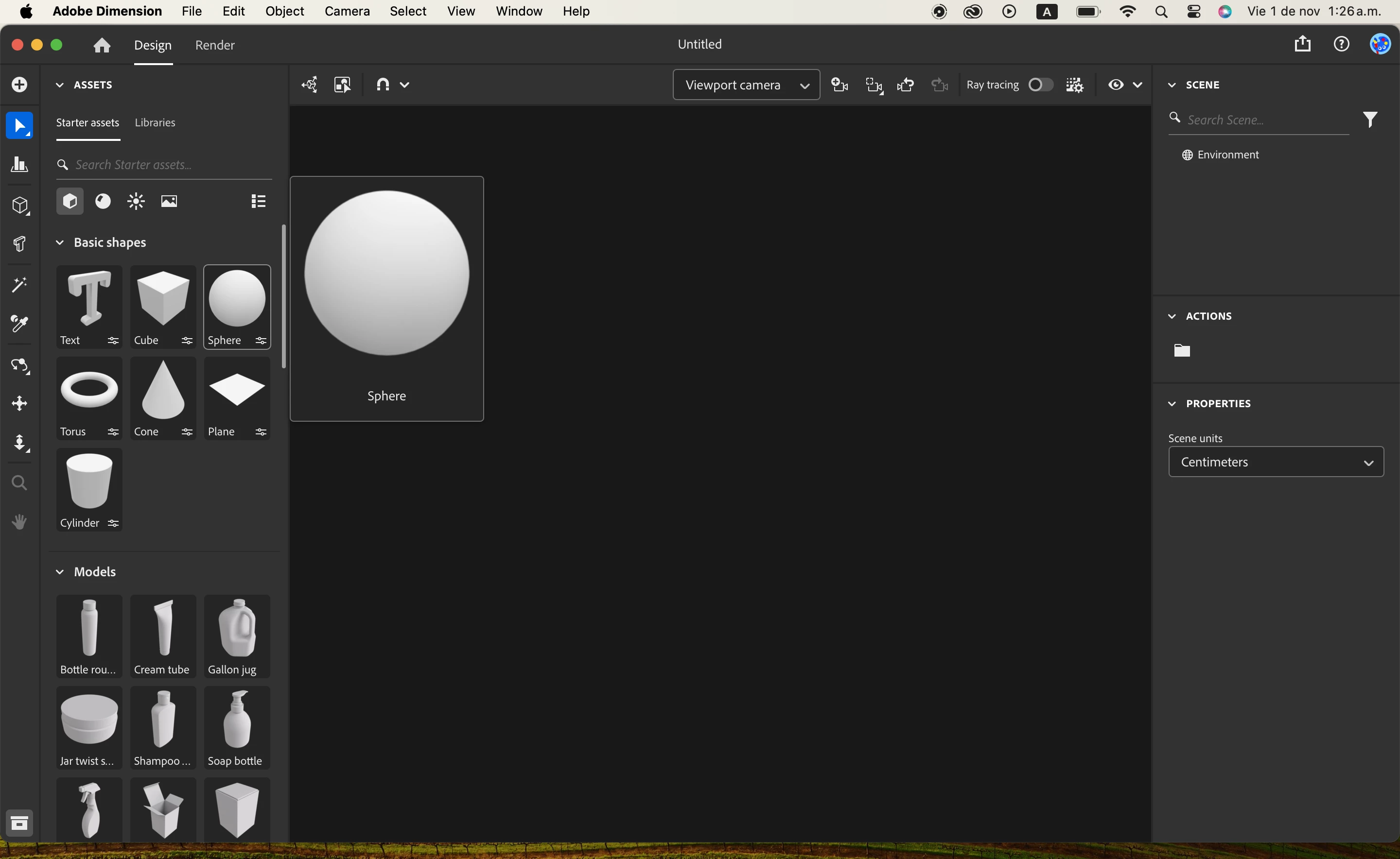1400x859 pixels.
Task: Select the Orbit camera tool
Action: [x=19, y=365]
